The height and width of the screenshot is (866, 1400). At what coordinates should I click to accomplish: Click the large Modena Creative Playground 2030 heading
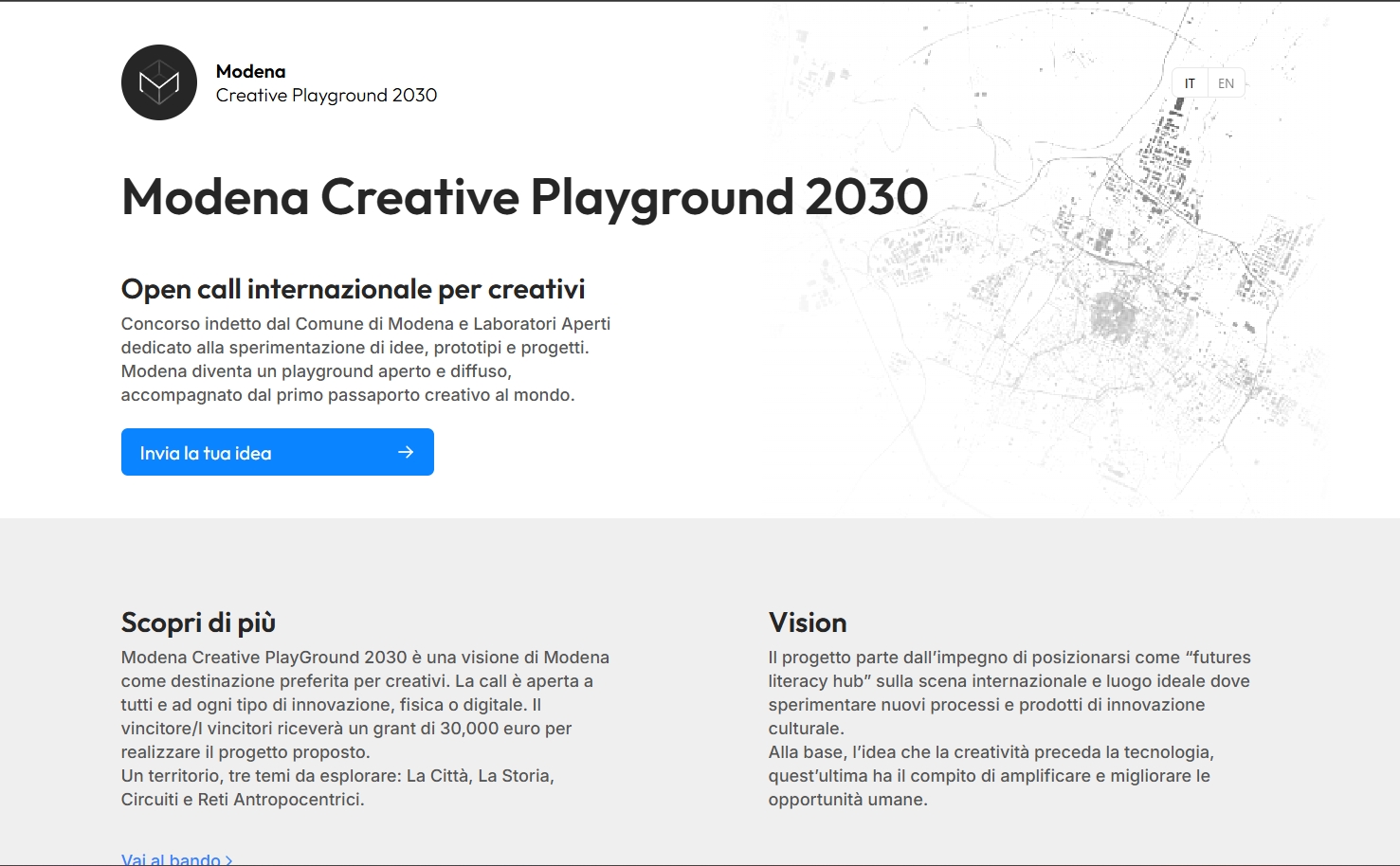point(524,197)
